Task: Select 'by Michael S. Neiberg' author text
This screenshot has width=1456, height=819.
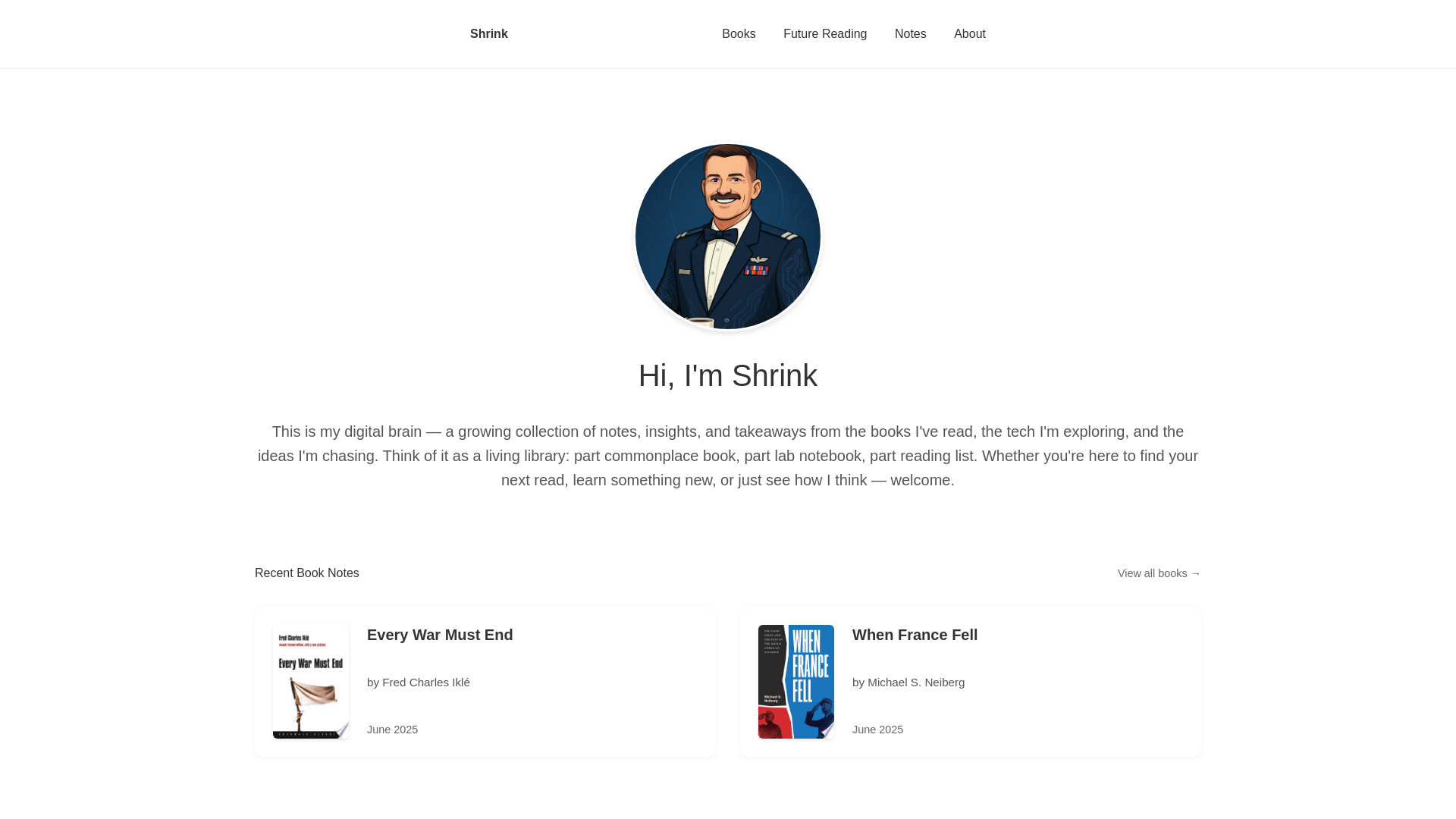Action: click(x=908, y=682)
